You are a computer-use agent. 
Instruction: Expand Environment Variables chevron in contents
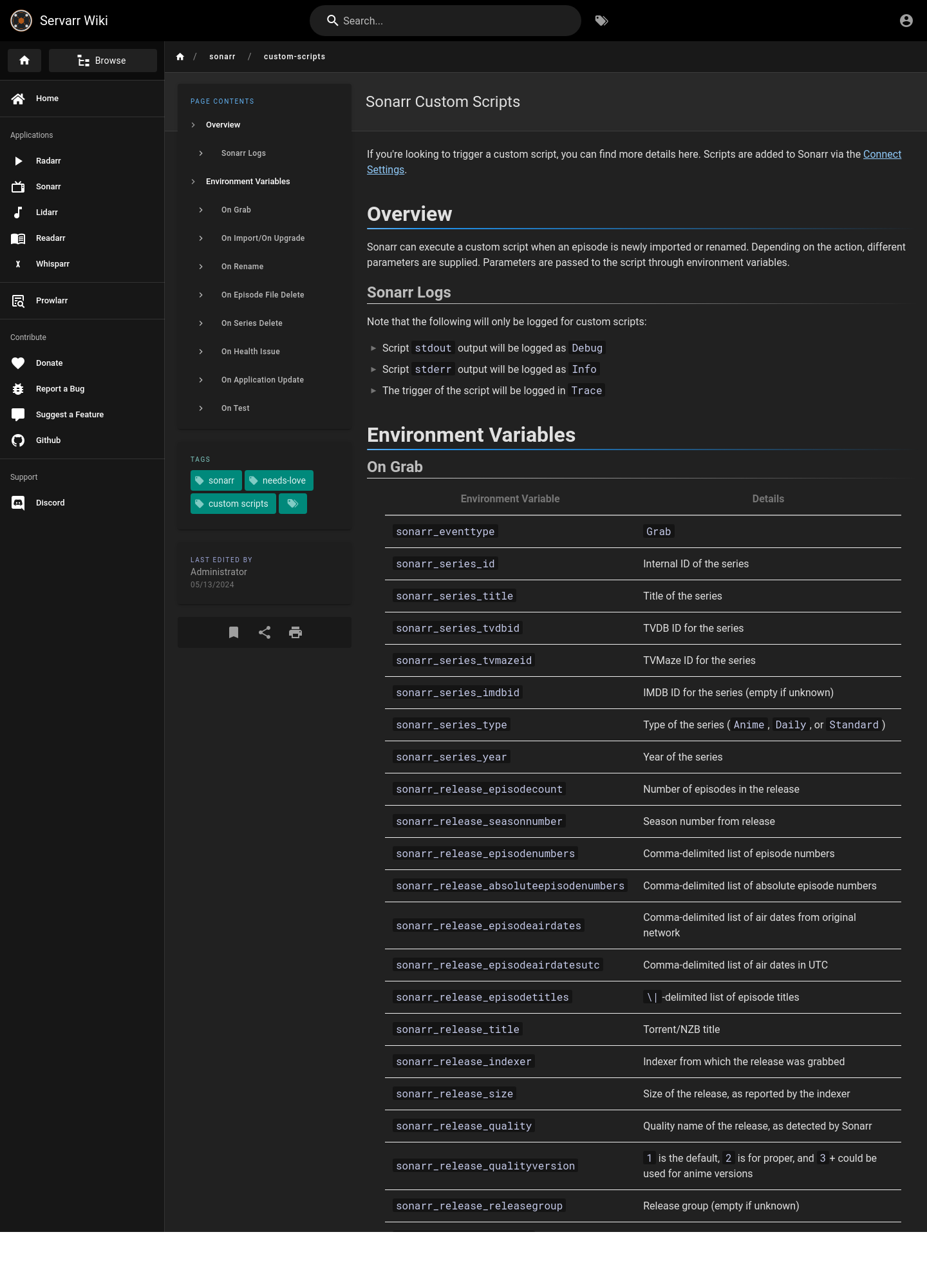[193, 182]
